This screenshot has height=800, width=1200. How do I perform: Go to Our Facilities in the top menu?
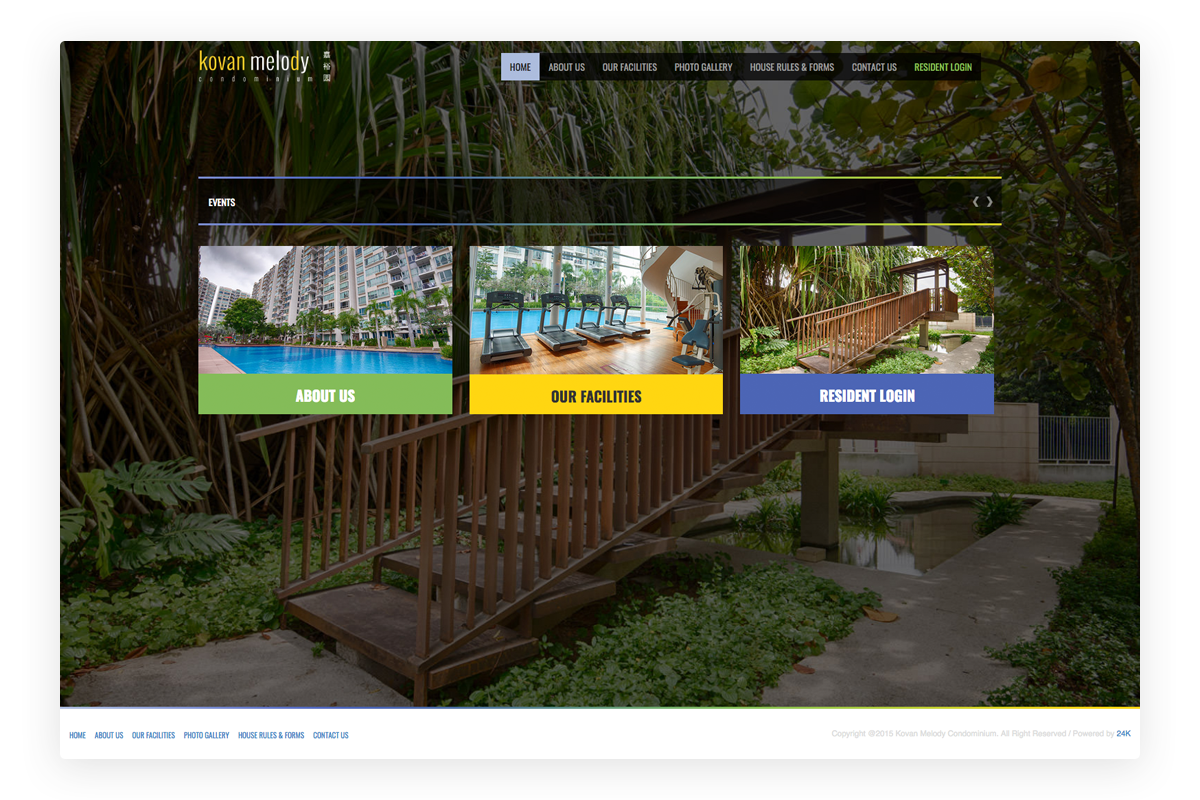629,67
